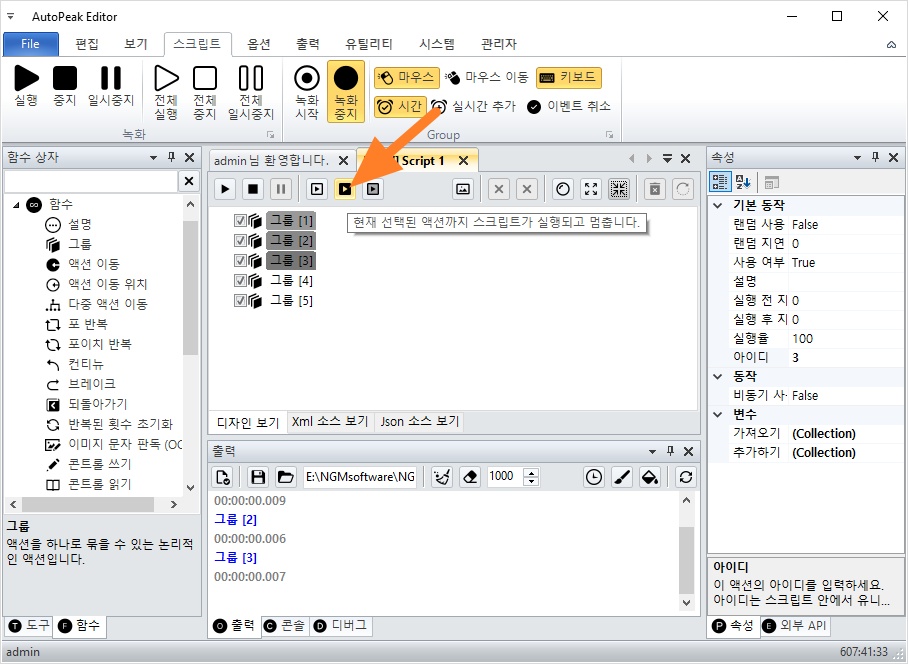Open 함수 상자 panel dropdown arrow
This screenshot has height=664, width=908.
tap(153, 157)
